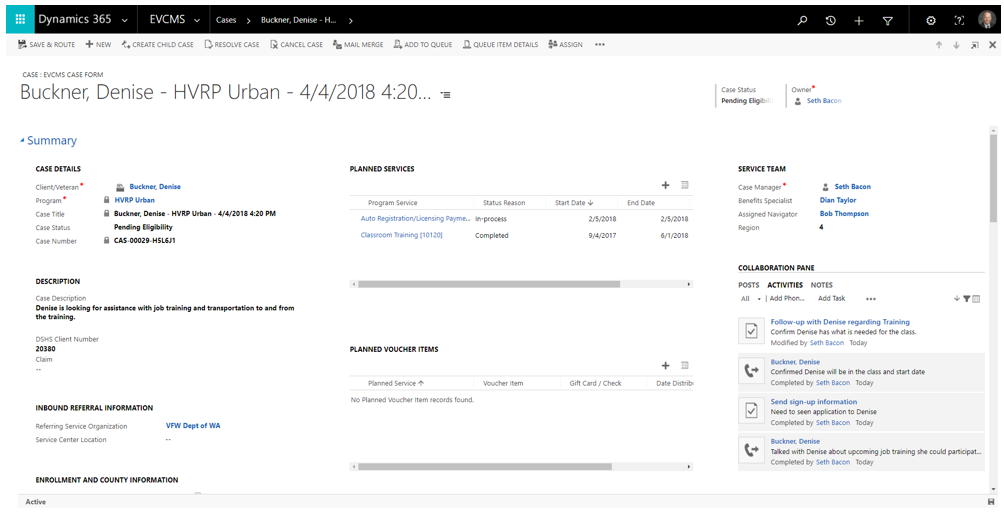The image size is (1004, 512).
Task: Click the search magnifier in top bar
Action: click(802, 20)
